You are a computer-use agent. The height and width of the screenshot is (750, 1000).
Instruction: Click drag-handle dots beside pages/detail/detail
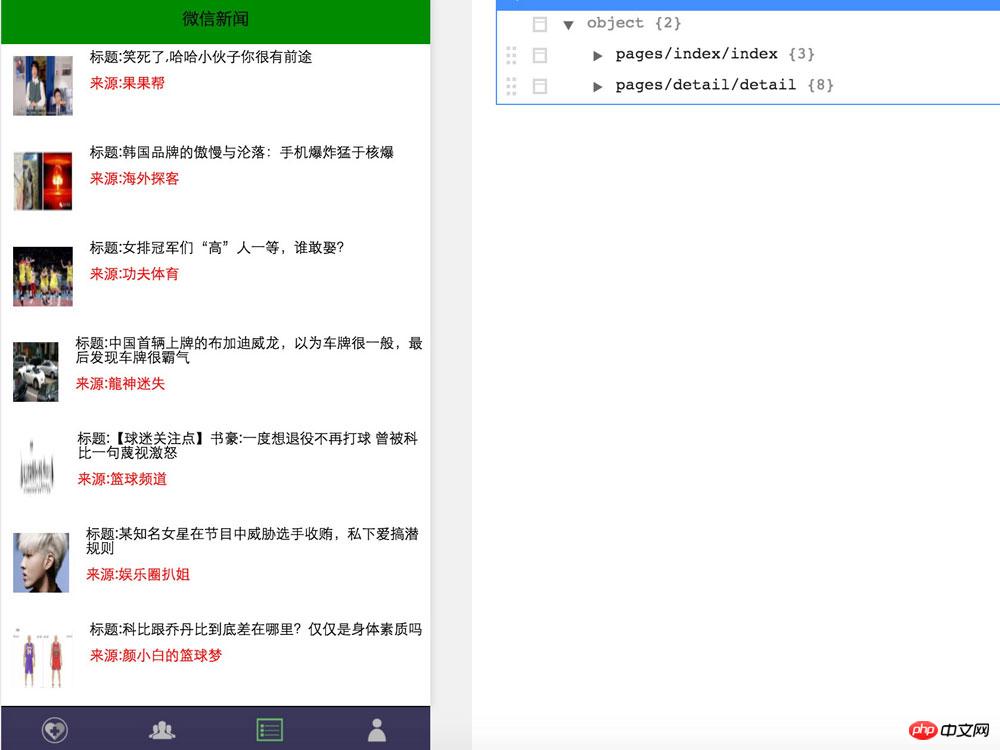tap(511, 85)
